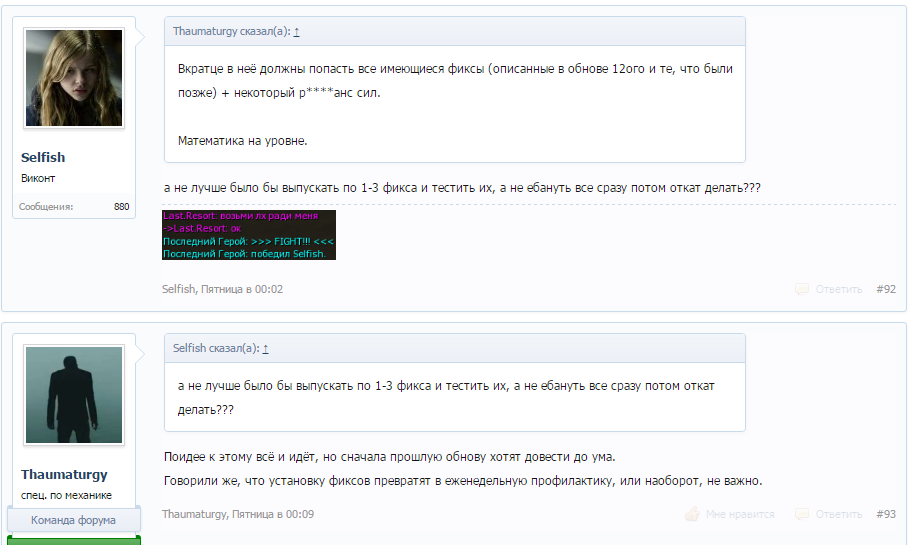Click the 'Команда форума' banner
This screenshot has height=545, width=915.
pyautogui.click(x=73, y=520)
